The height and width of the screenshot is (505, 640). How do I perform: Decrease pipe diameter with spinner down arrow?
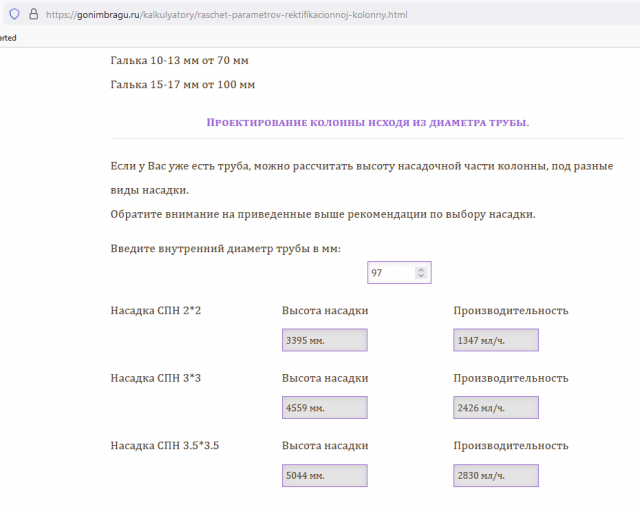(x=421, y=276)
